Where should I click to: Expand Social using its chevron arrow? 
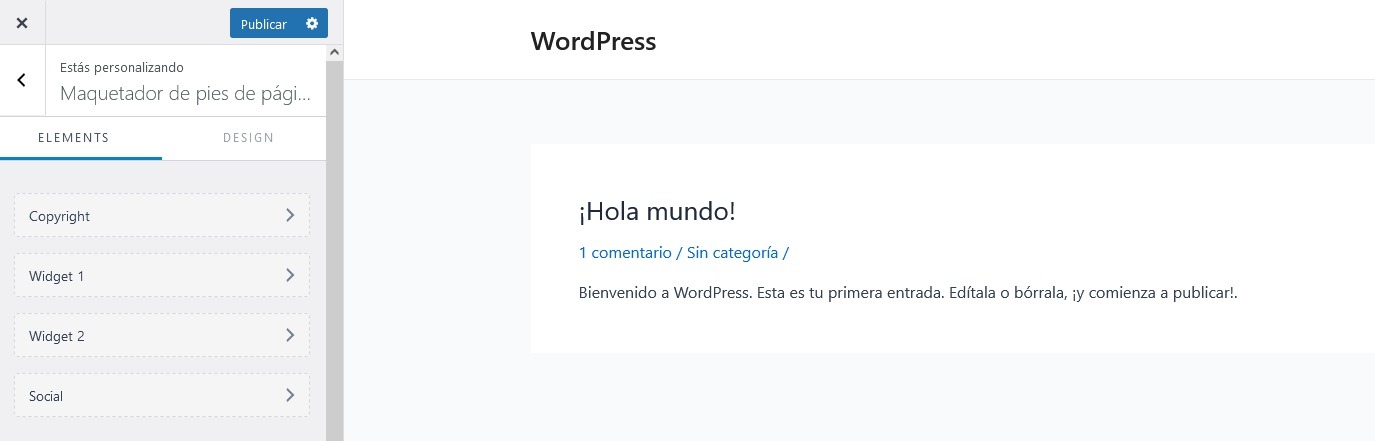(290, 395)
